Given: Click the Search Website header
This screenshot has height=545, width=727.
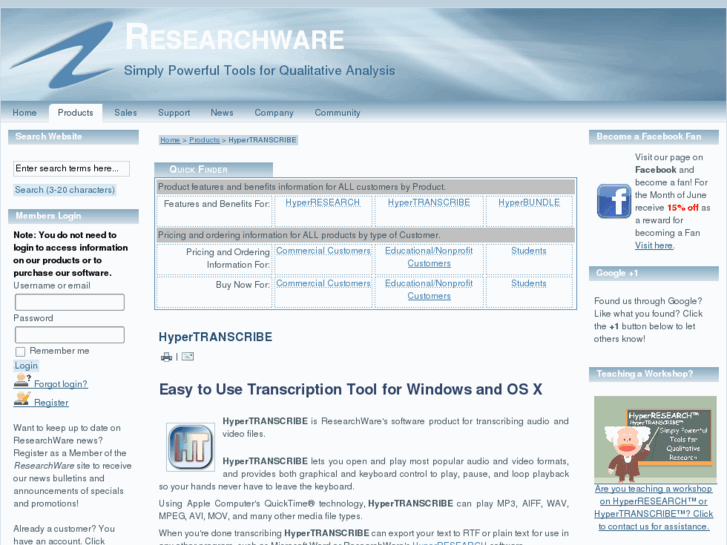Looking at the screenshot, I should (x=73, y=137).
